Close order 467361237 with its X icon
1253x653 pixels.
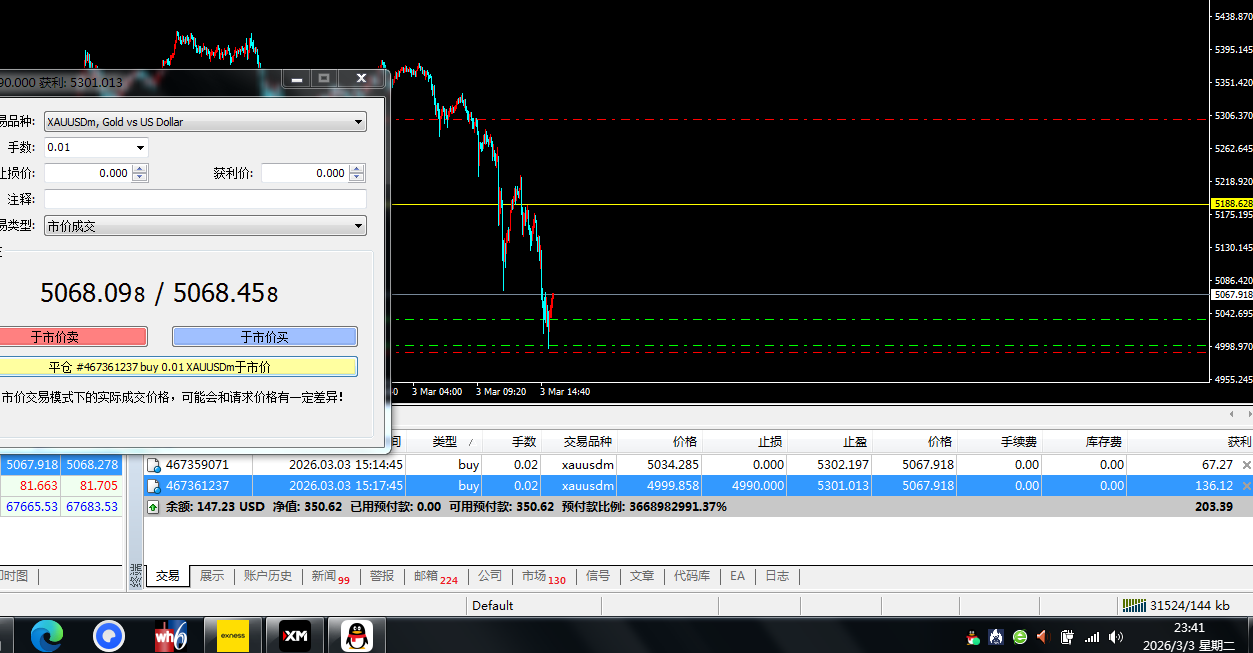point(1246,486)
